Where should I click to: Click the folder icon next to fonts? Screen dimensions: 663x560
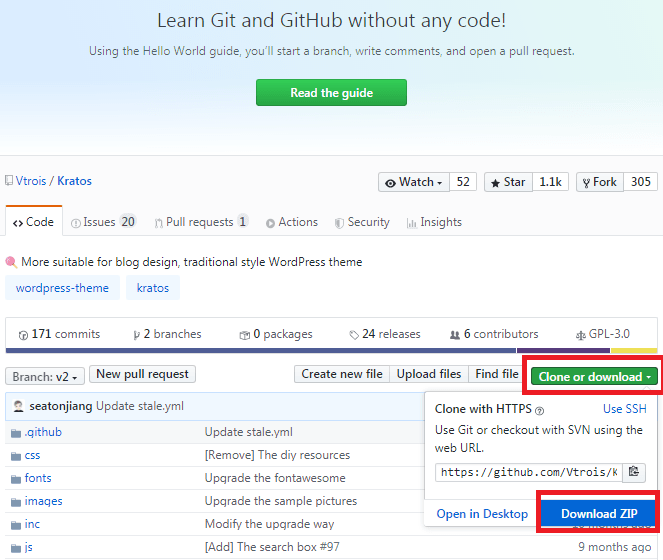tap(16, 479)
